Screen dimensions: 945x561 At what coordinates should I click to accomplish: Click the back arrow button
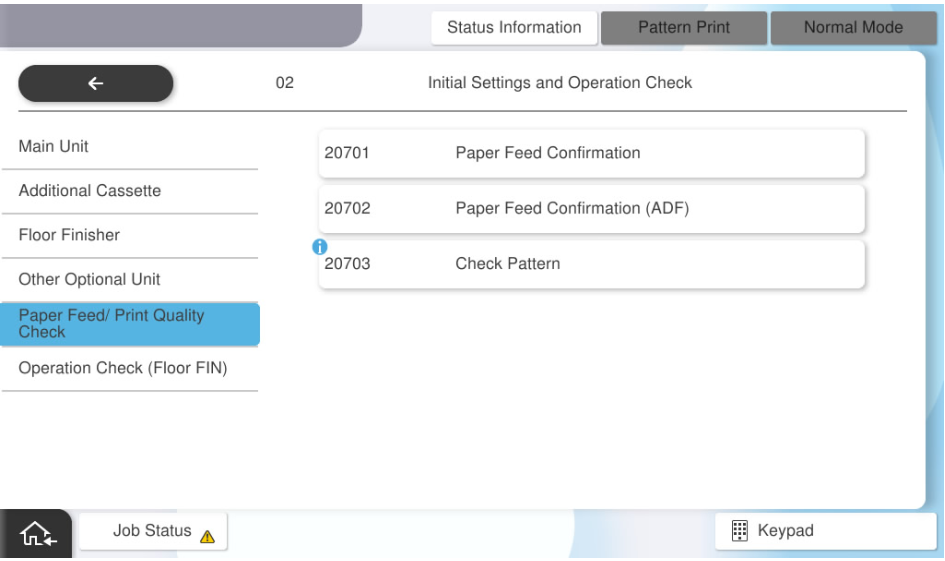[x=95, y=84]
